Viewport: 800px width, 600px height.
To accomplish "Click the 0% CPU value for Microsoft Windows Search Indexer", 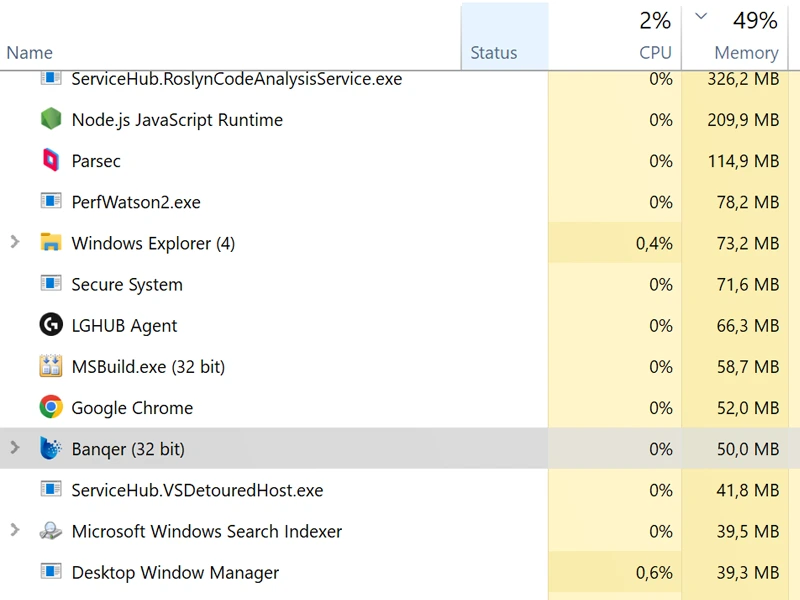I will point(661,532).
